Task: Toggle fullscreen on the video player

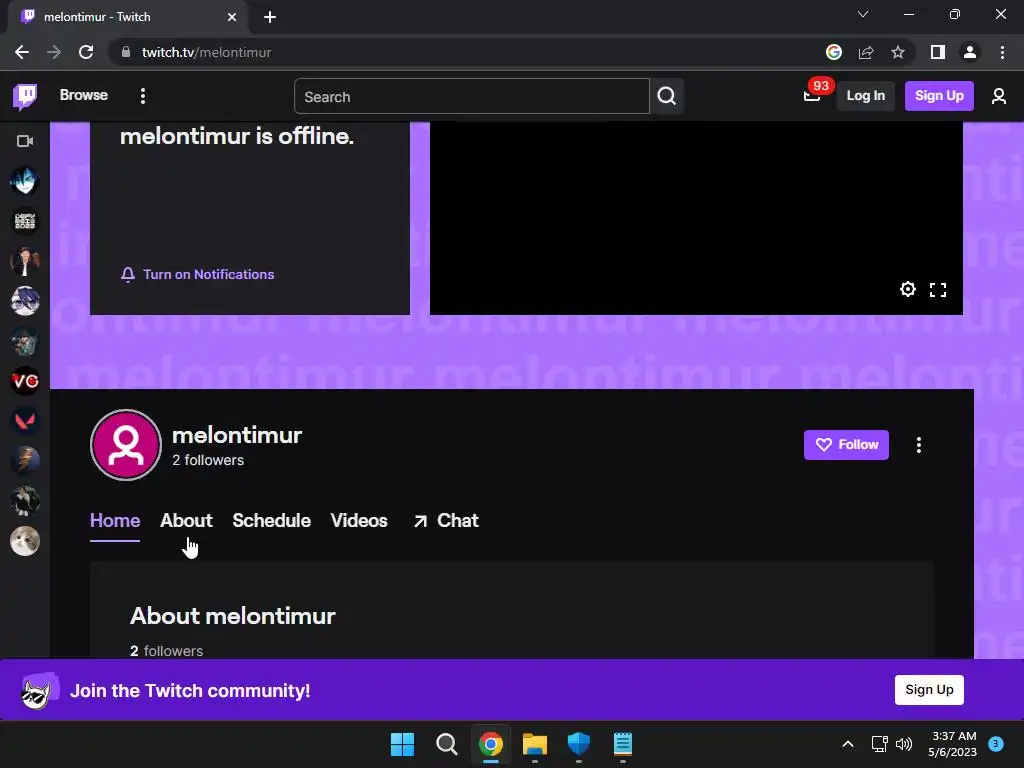Action: [937, 290]
